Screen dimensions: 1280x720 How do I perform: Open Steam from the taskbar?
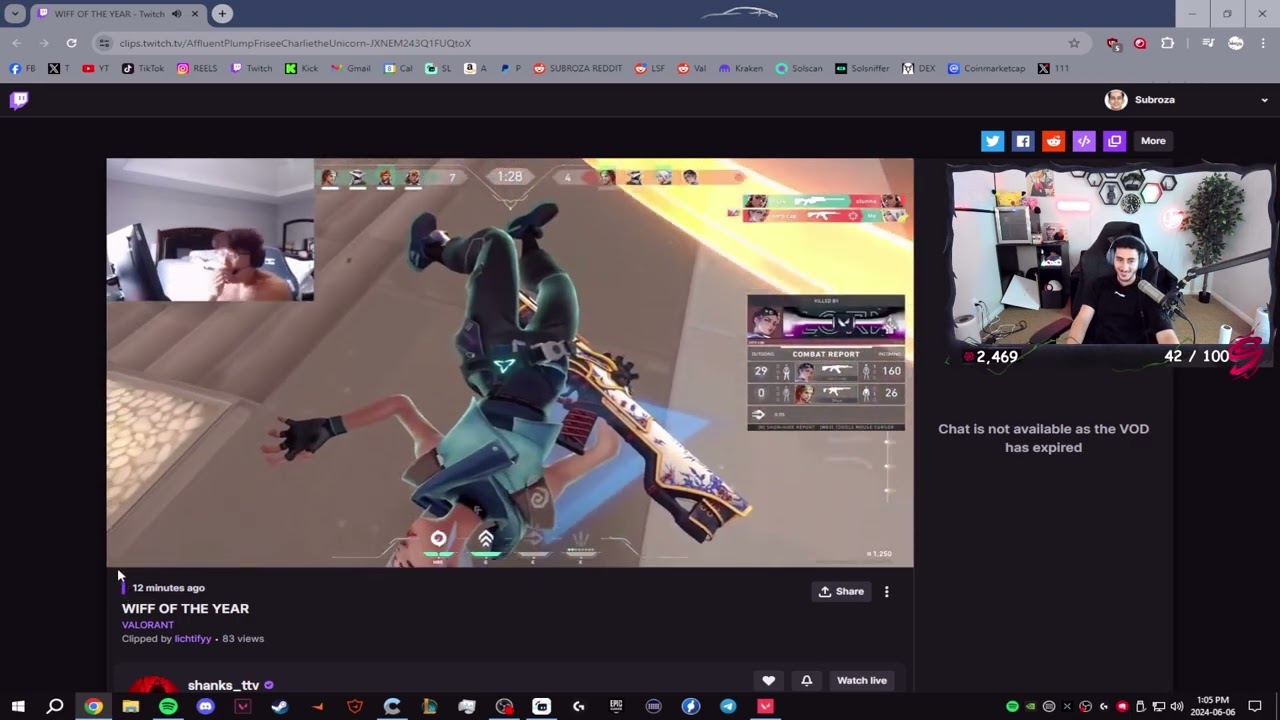point(280,707)
